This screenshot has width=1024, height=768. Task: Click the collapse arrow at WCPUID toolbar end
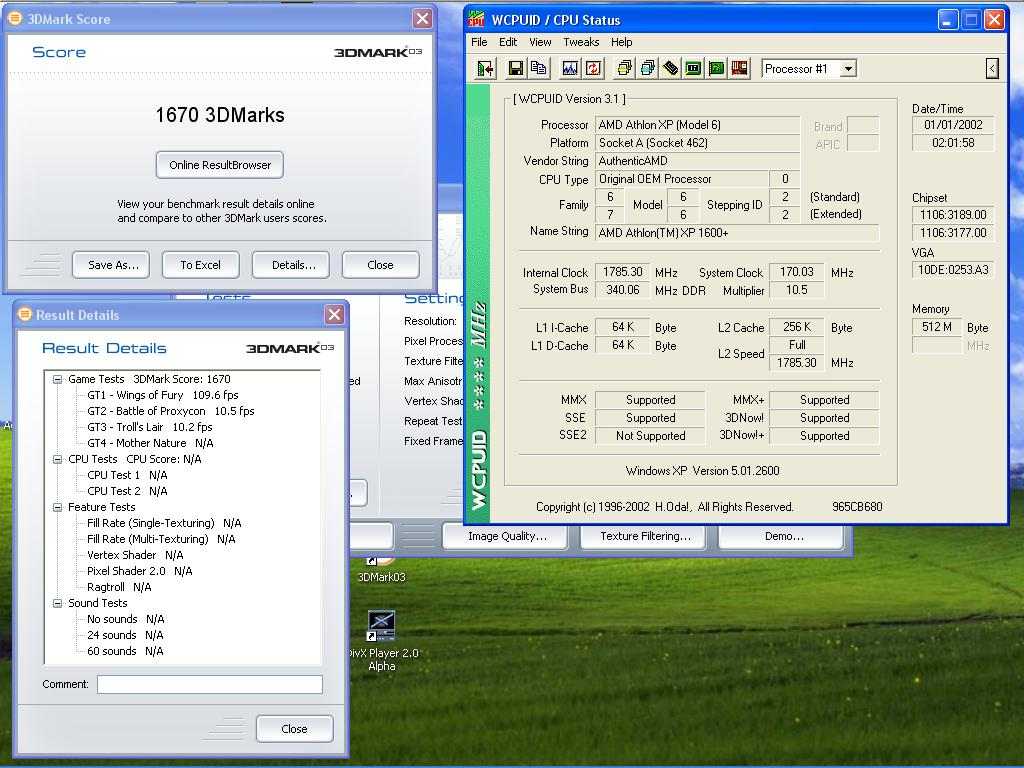coord(992,69)
